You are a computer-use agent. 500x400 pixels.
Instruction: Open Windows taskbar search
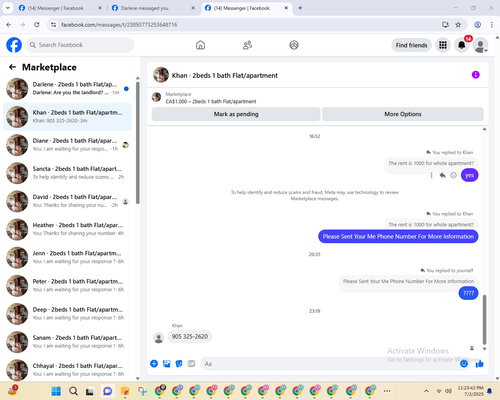click(73, 391)
